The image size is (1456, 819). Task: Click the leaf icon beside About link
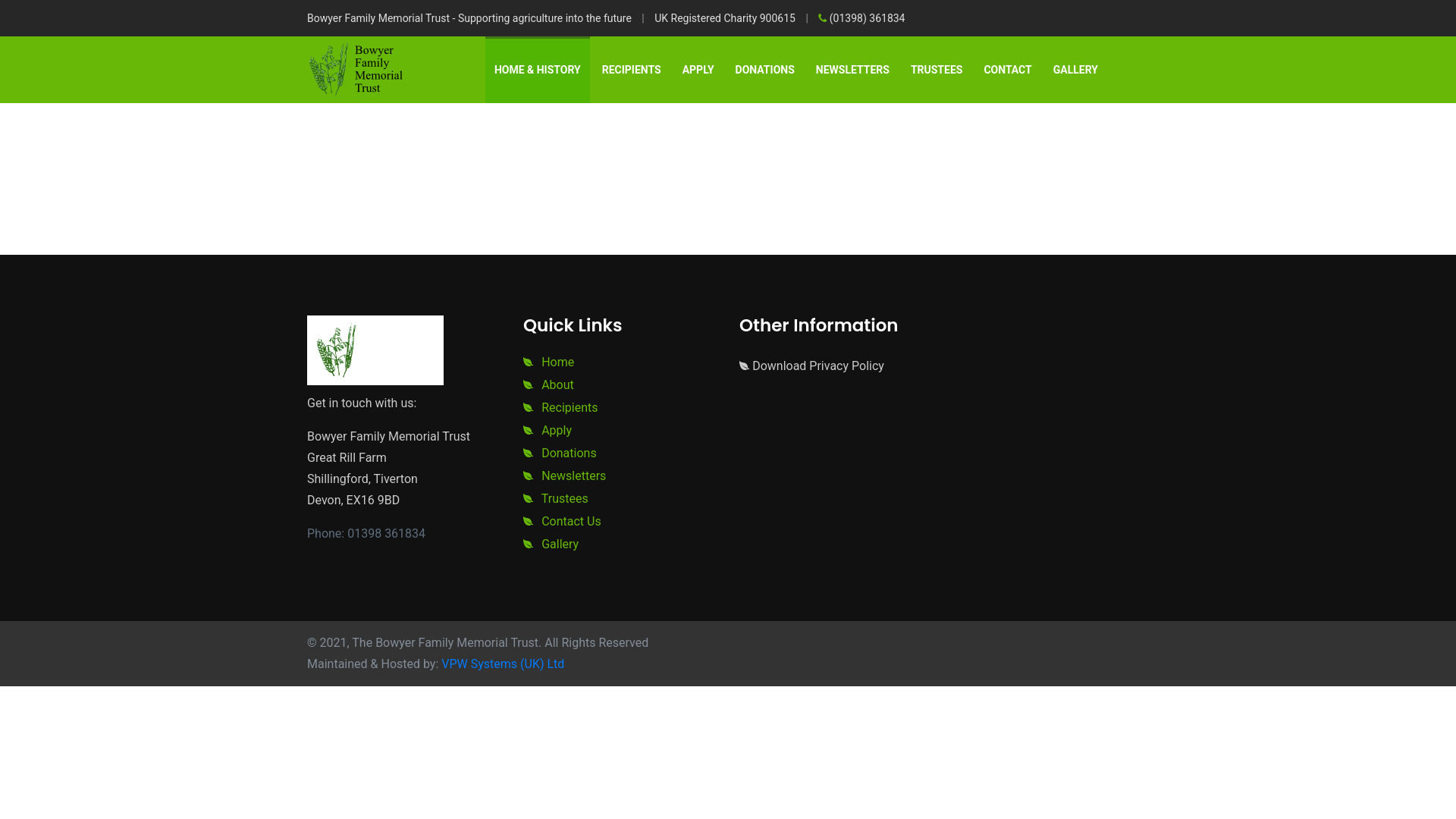click(528, 385)
